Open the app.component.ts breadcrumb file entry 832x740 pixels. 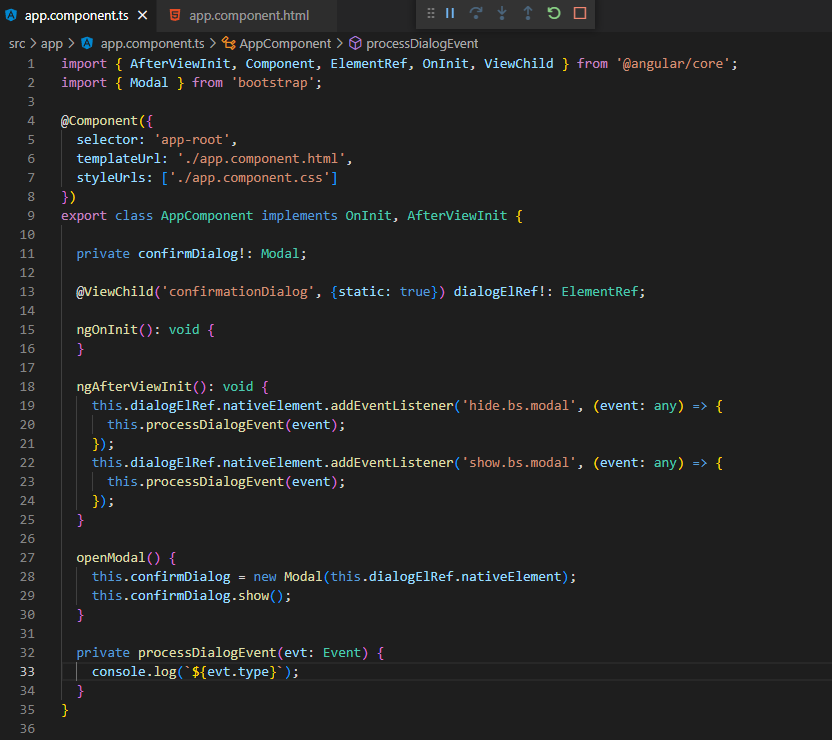point(152,44)
